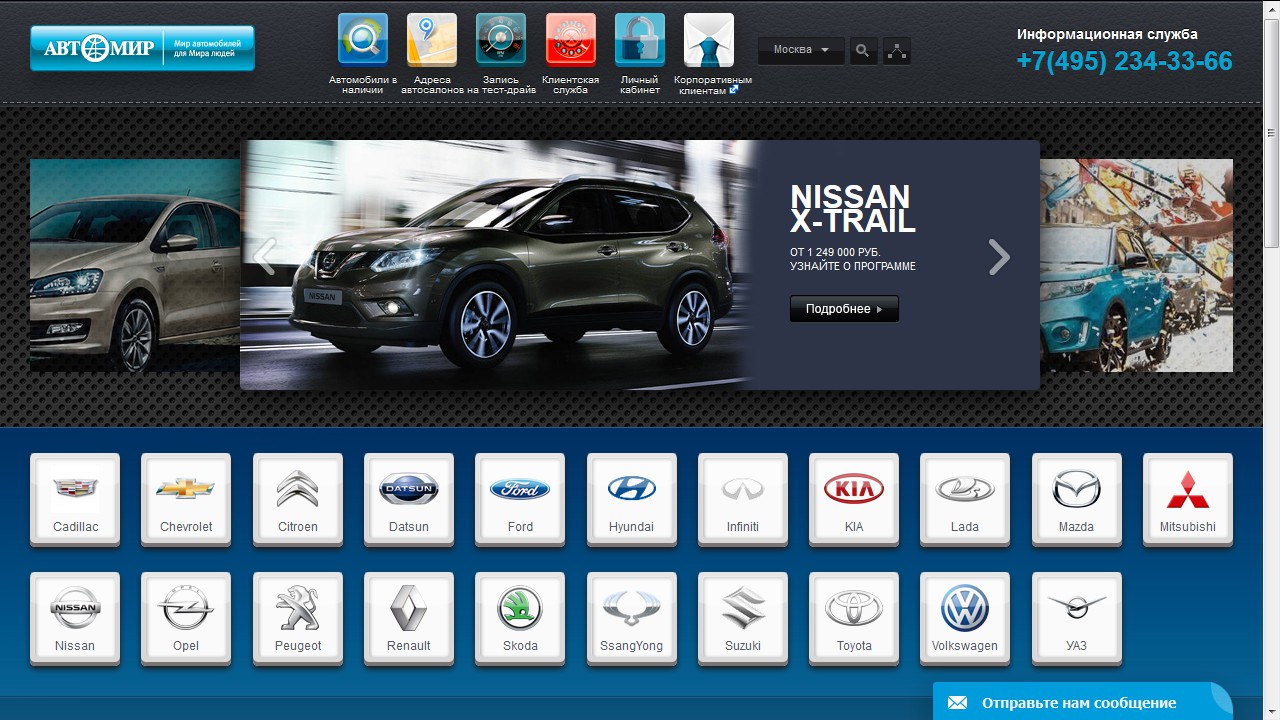This screenshot has width=1280, height=720.
Task: Click the Информационная служба heading
Action: tap(1107, 34)
